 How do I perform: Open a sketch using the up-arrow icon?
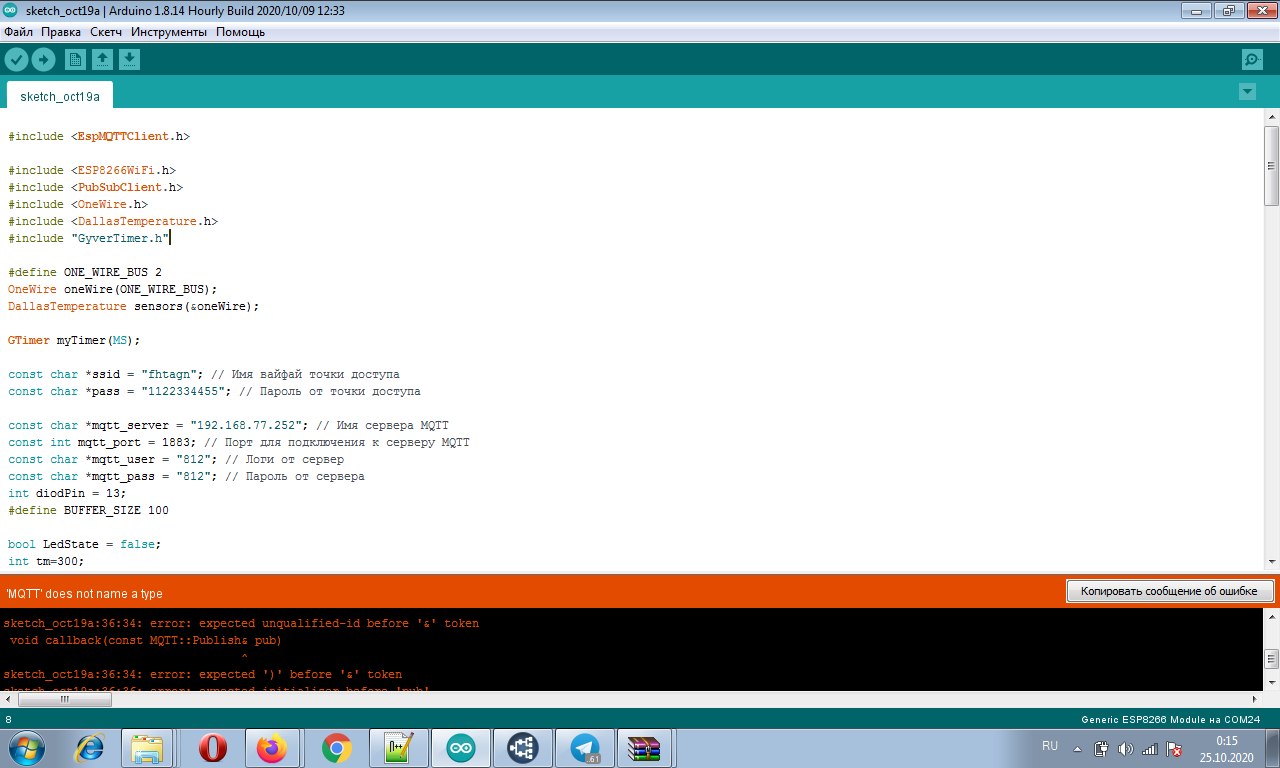[102, 60]
